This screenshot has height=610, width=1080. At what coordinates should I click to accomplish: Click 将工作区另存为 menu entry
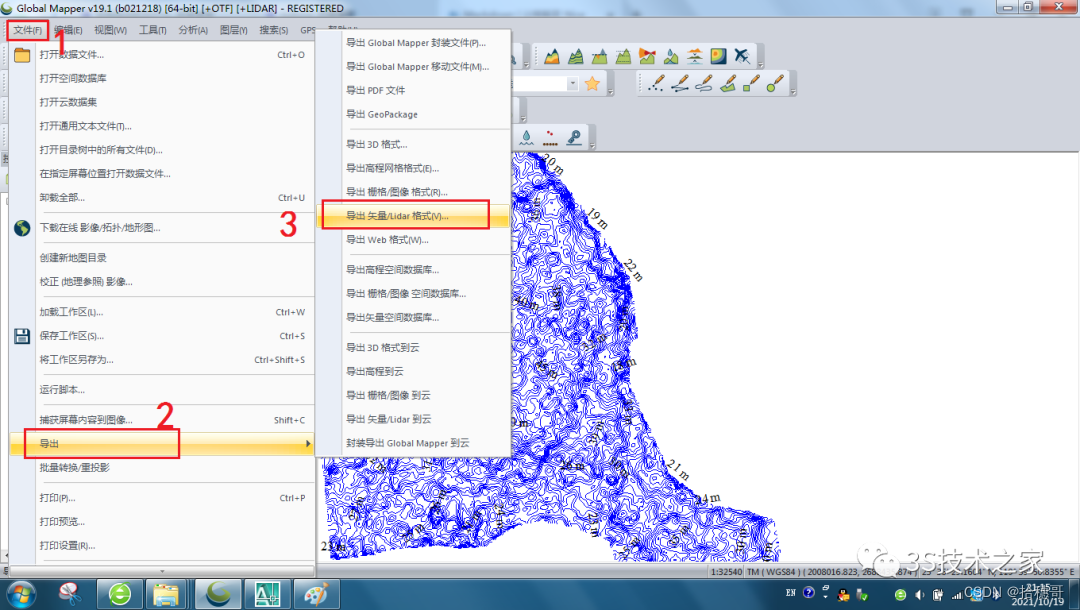(x=162, y=359)
